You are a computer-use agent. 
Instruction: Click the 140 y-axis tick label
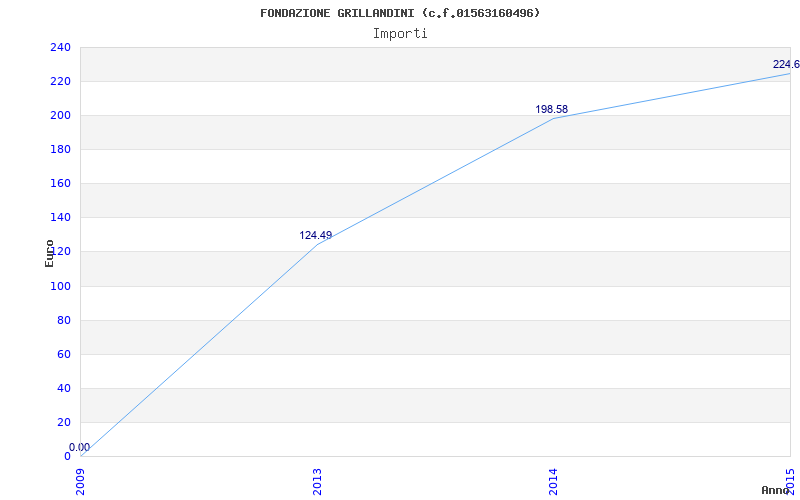click(x=60, y=218)
